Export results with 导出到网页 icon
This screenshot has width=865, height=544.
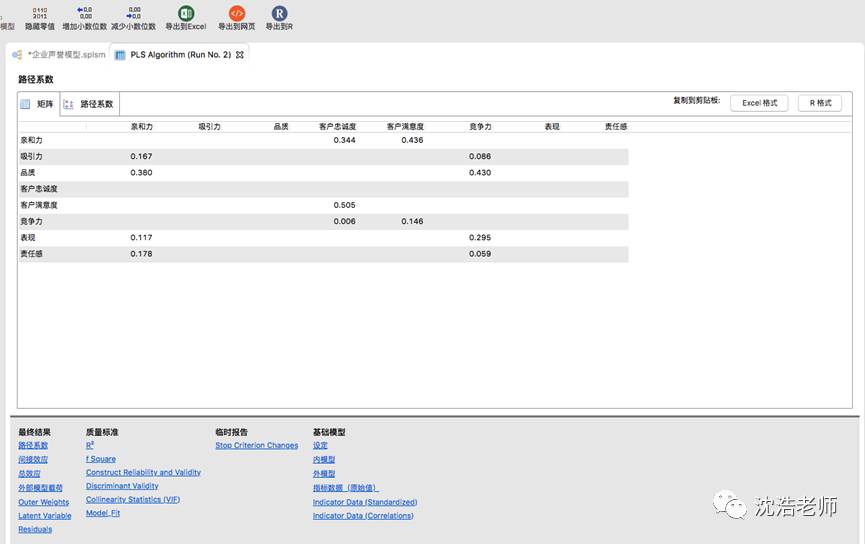[x=236, y=13]
